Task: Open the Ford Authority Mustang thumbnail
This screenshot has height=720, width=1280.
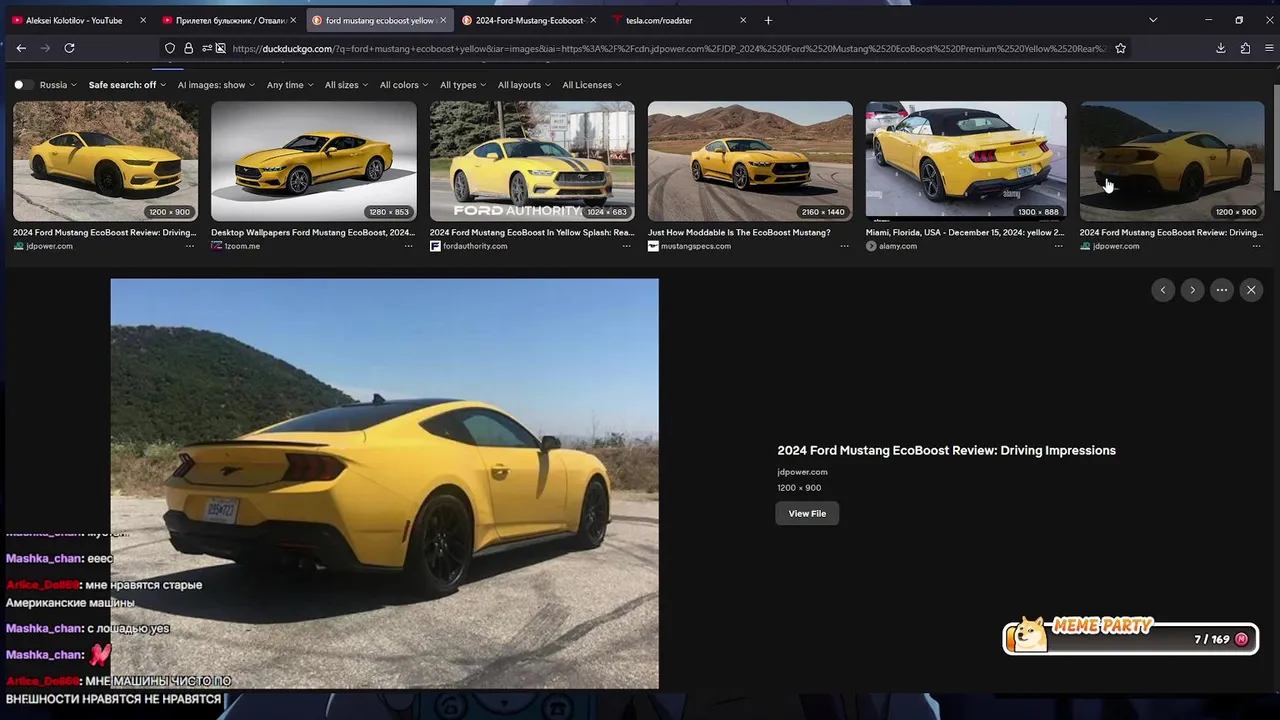Action: pos(532,161)
